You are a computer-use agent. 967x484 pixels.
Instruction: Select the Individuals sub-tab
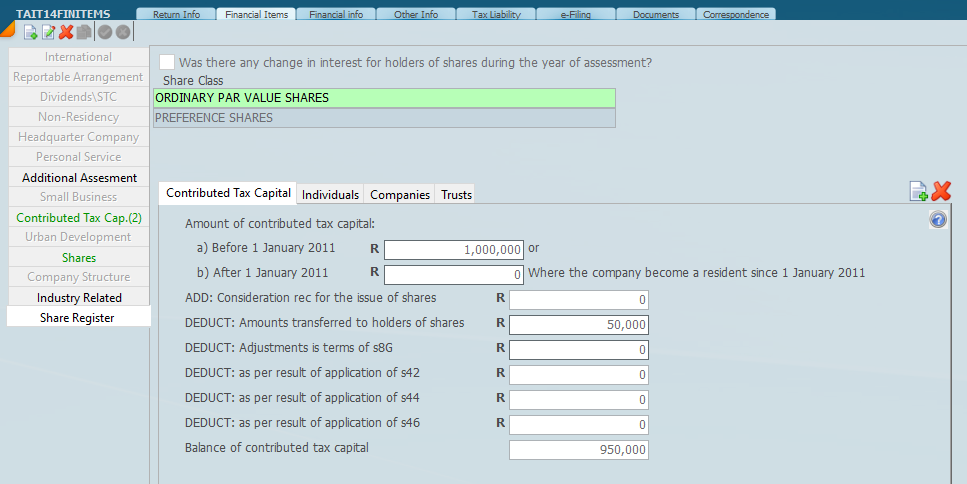point(330,194)
